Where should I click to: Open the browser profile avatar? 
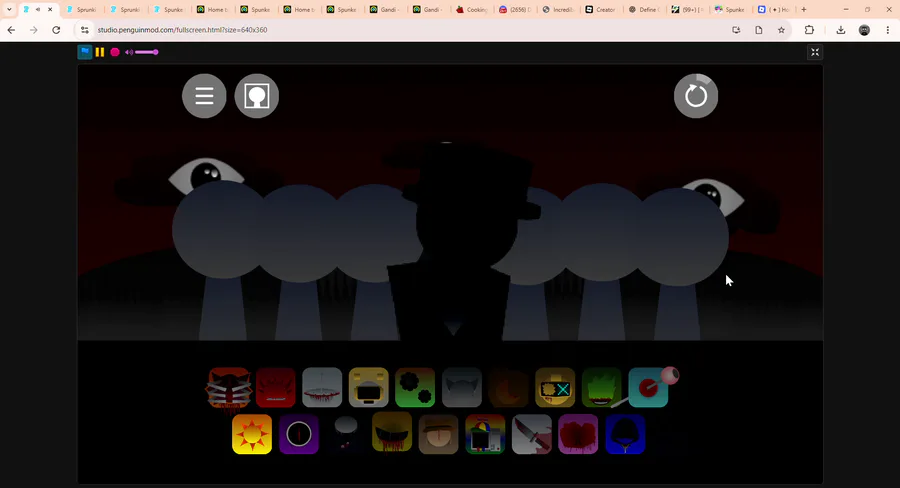(x=864, y=30)
